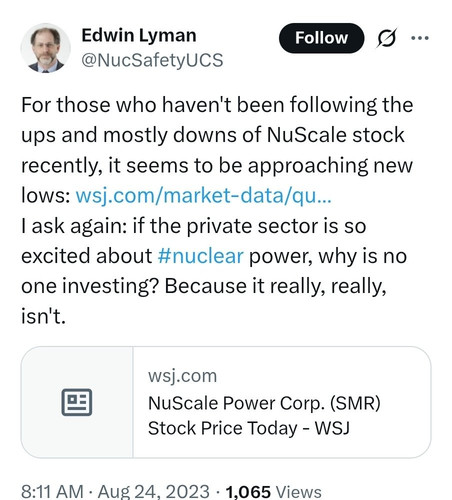Image resolution: width=452 pixels, height=500 pixels.
Task: Open the NuScale Power Corp. card title
Action: pyautogui.click(x=264, y=415)
